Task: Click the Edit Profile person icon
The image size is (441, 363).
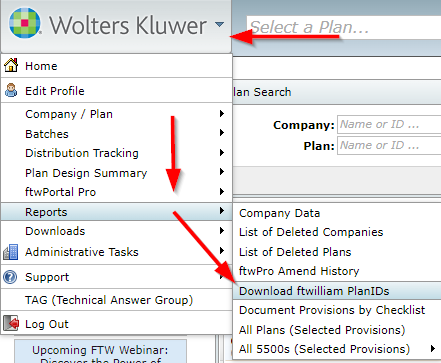Action: point(11,90)
